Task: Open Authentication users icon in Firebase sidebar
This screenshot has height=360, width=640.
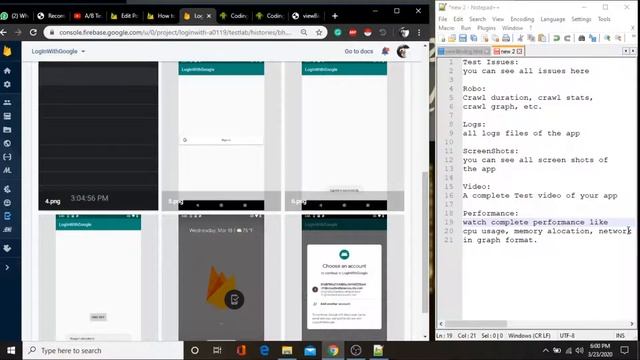Action: [7, 102]
